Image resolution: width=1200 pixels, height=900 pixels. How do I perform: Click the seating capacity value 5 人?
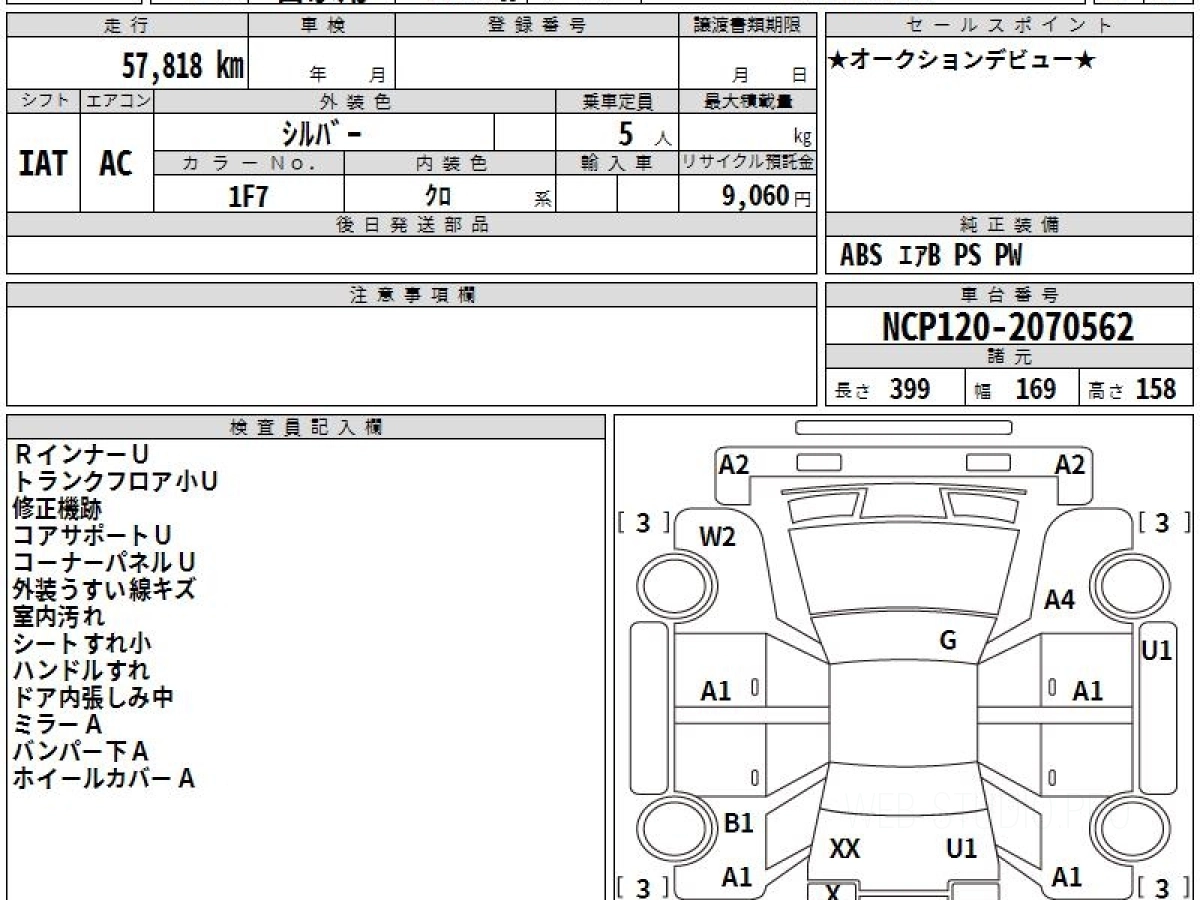coord(645,133)
